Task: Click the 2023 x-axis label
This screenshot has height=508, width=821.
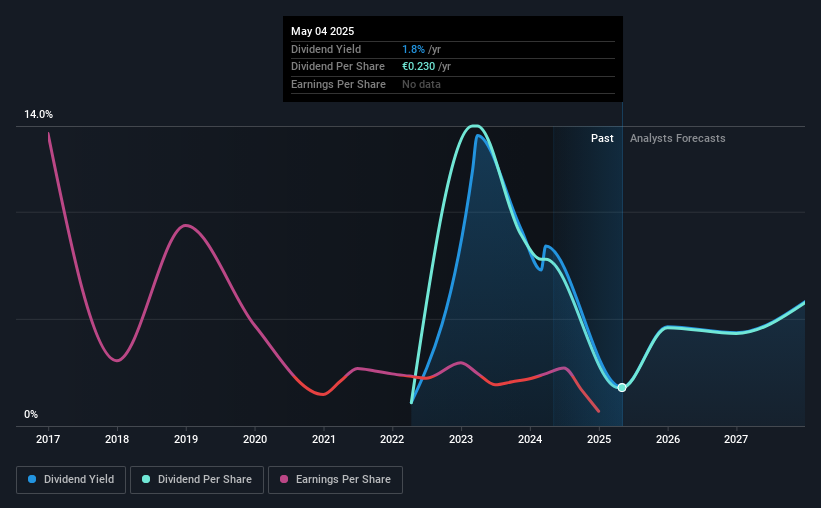Action: [x=461, y=439]
